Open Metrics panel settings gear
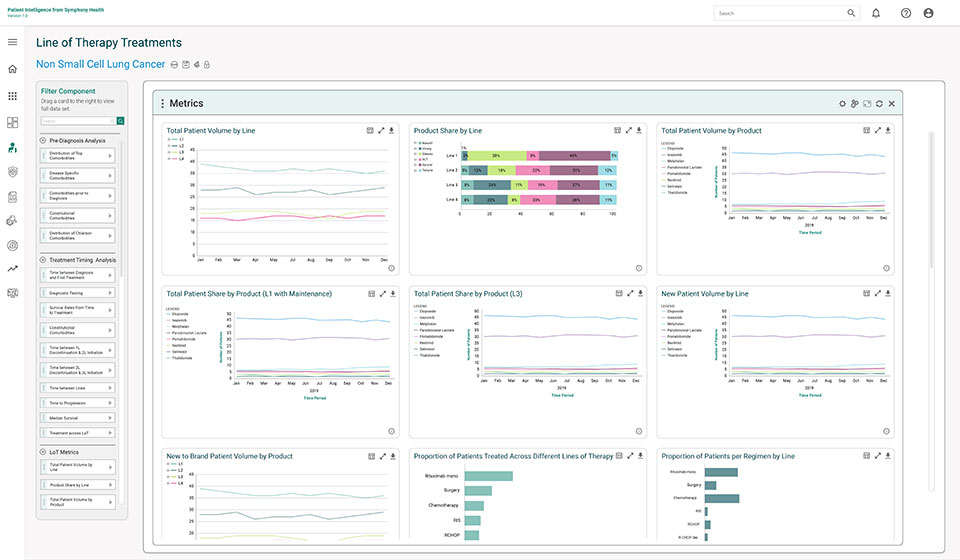This screenshot has width=960, height=560. (x=842, y=104)
